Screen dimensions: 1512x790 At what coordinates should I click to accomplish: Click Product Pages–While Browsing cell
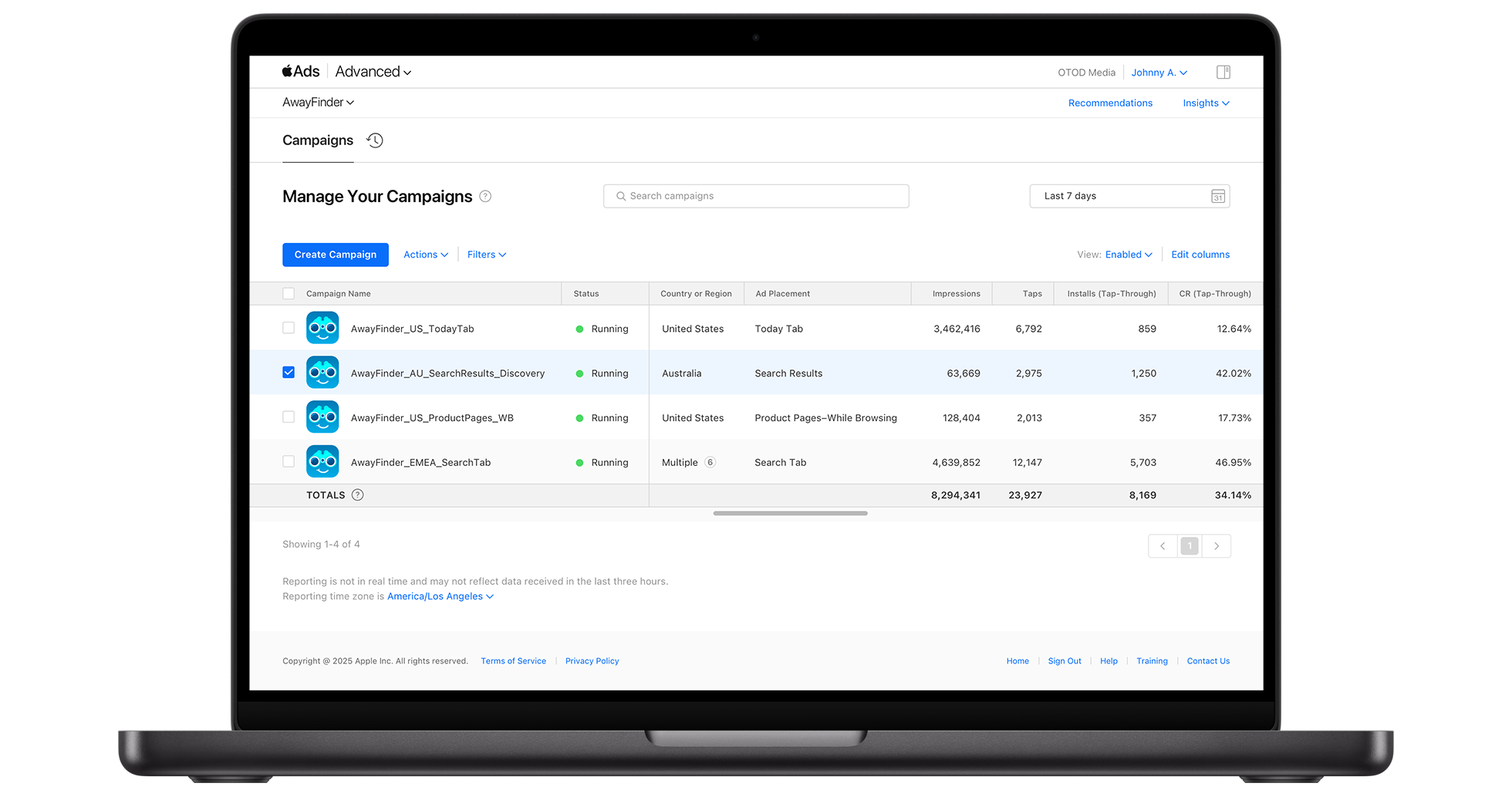click(825, 418)
